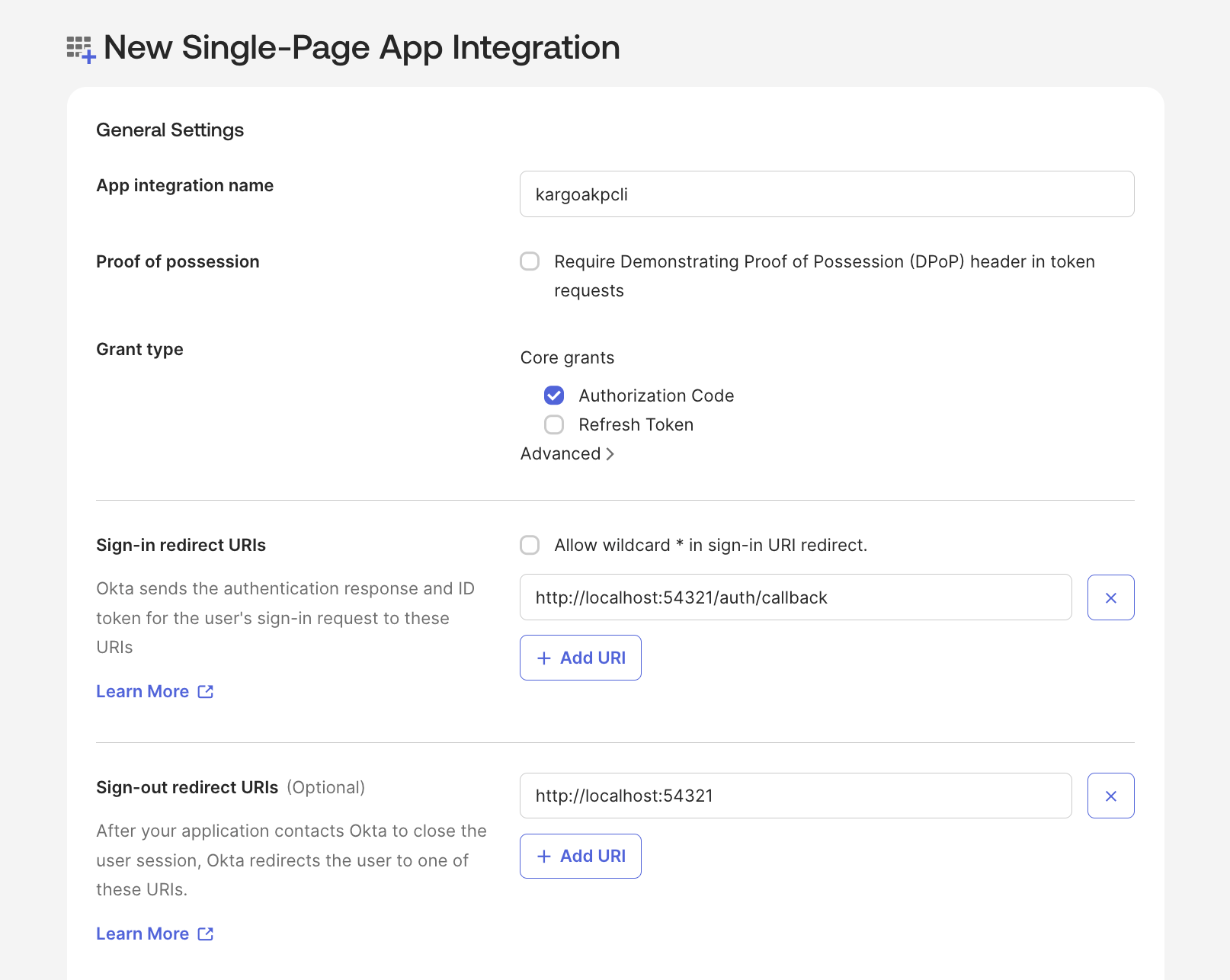This screenshot has width=1230, height=980.
Task: Click the Core grants label
Action: pyautogui.click(x=567, y=357)
